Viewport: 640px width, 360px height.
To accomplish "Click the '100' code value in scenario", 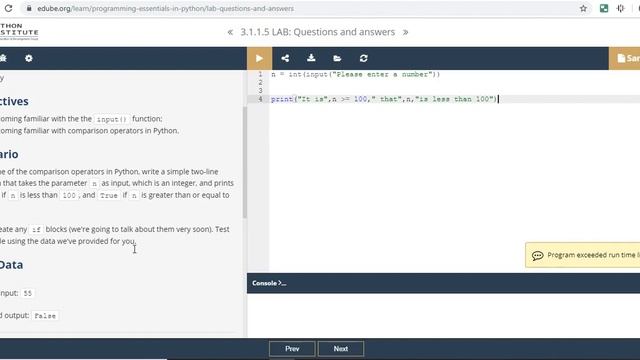I will (x=69, y=196).
